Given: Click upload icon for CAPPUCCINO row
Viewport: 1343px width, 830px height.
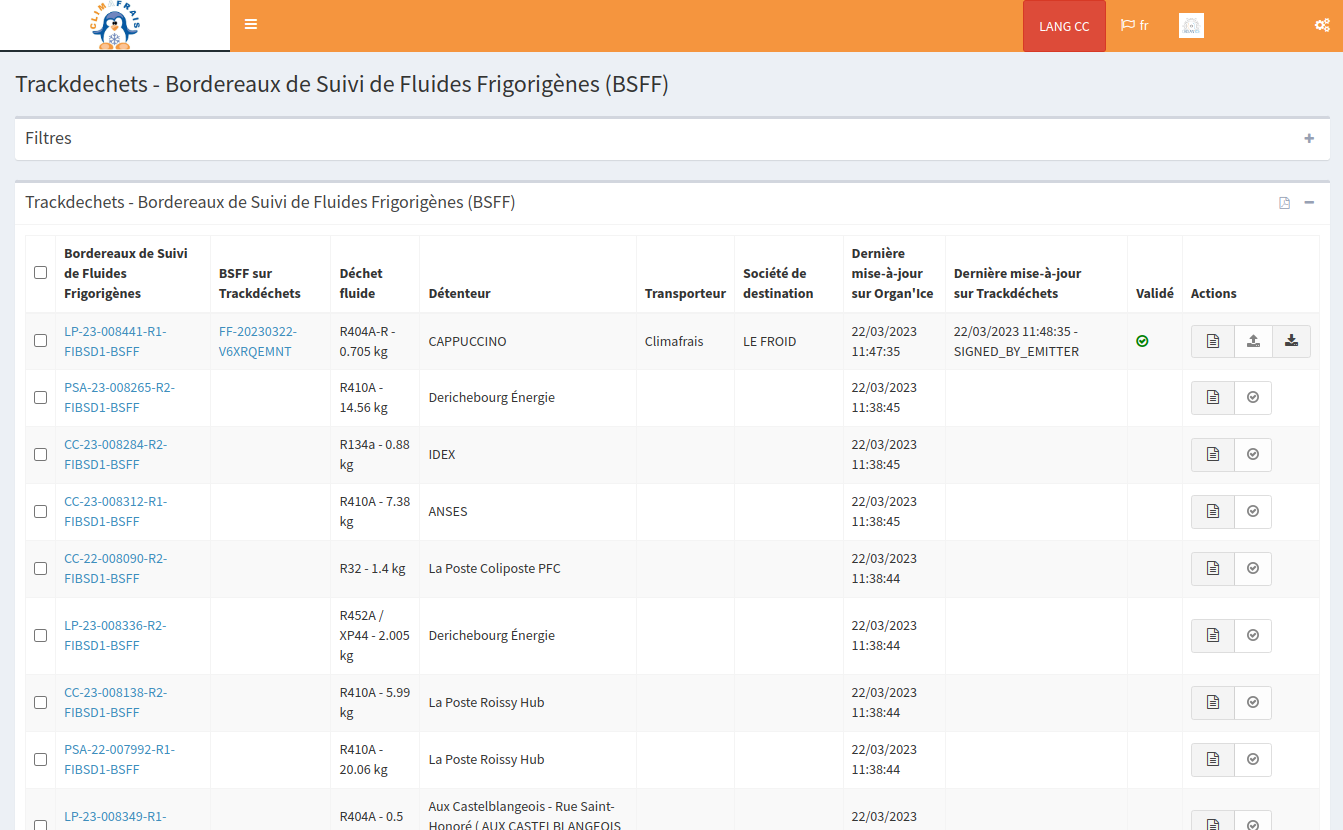Looking at the screenshot, I should [x=1253, y=341].
